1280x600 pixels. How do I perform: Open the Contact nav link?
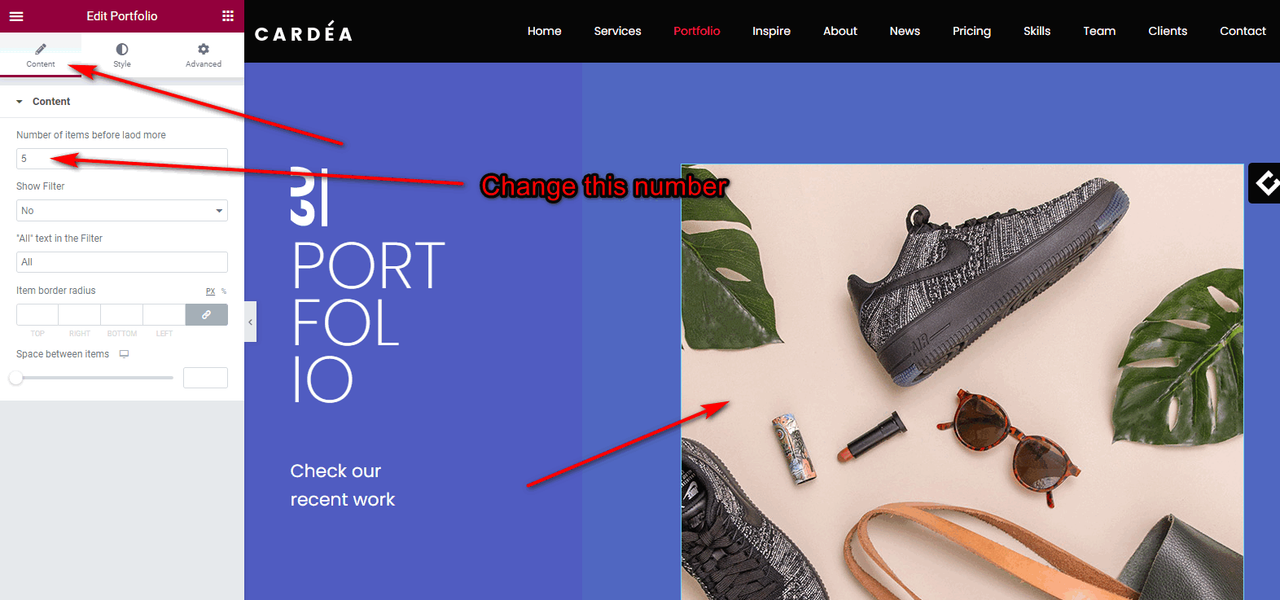1243,31
